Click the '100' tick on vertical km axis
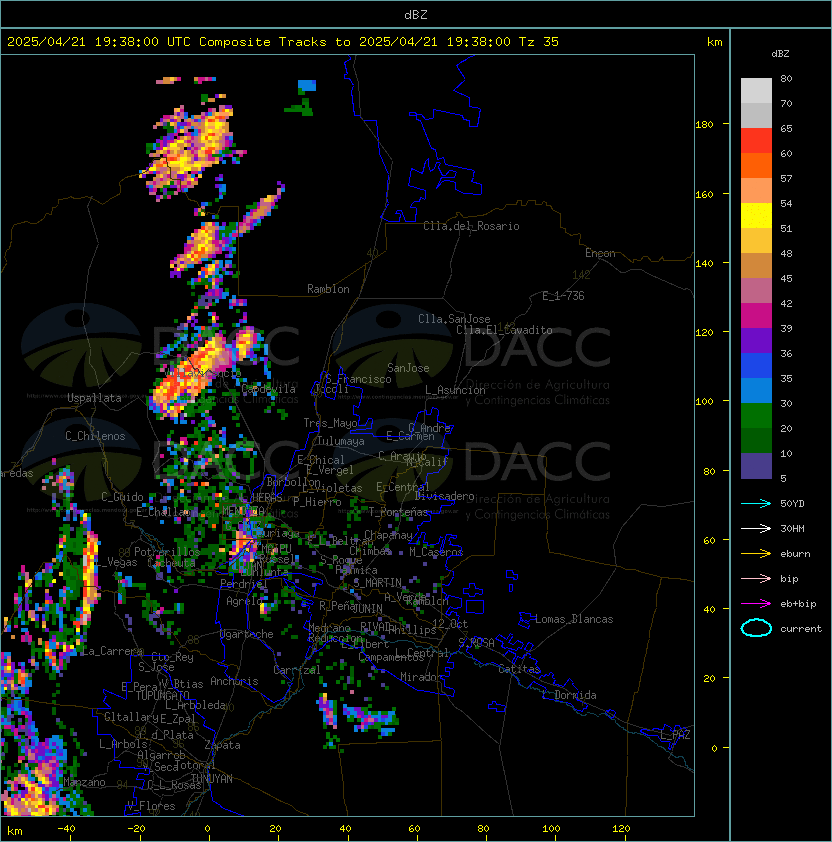Screen dimensions: 832x842 tap(704, 402)
